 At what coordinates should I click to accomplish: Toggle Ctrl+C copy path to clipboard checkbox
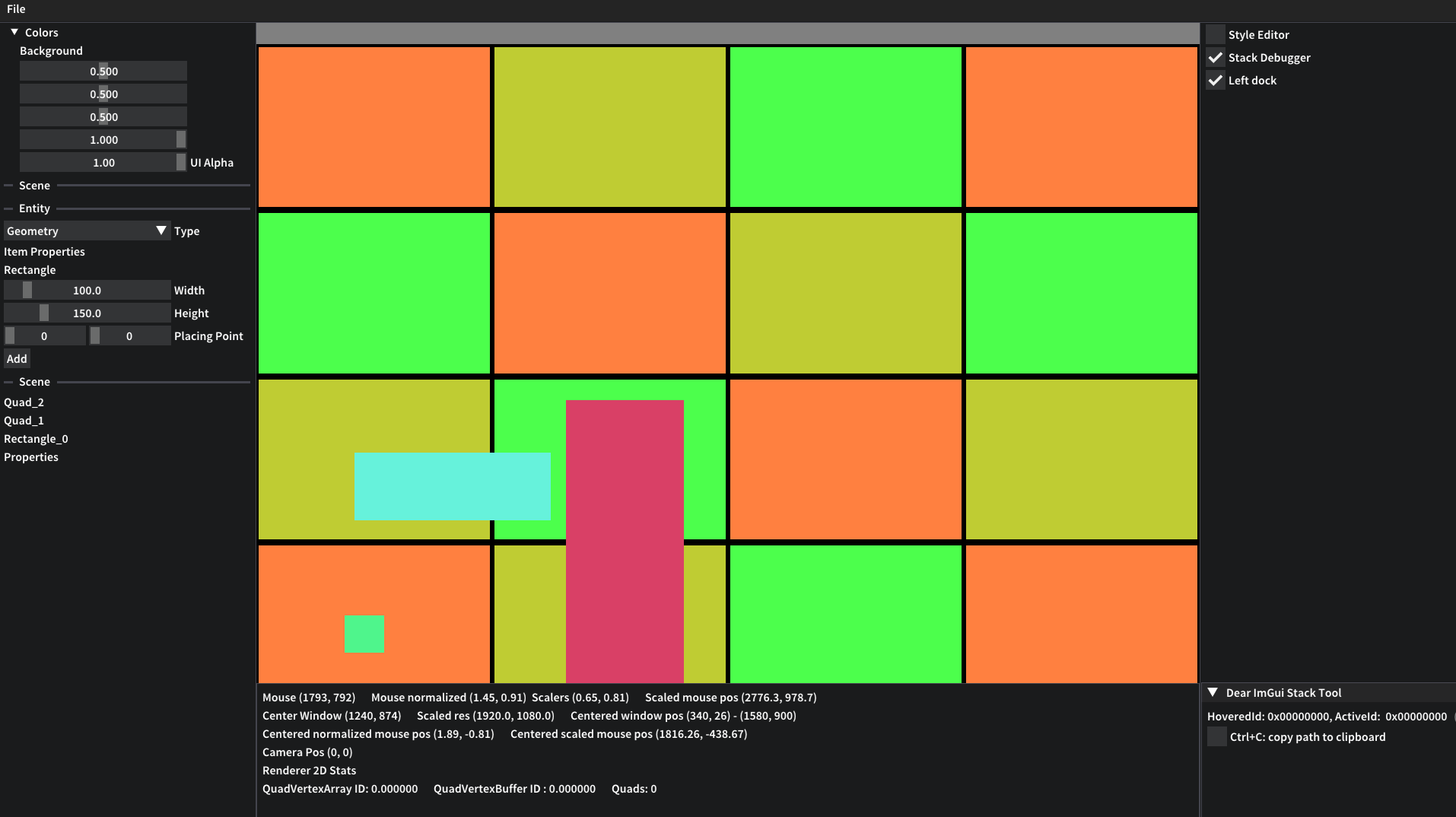[1217, 736]
